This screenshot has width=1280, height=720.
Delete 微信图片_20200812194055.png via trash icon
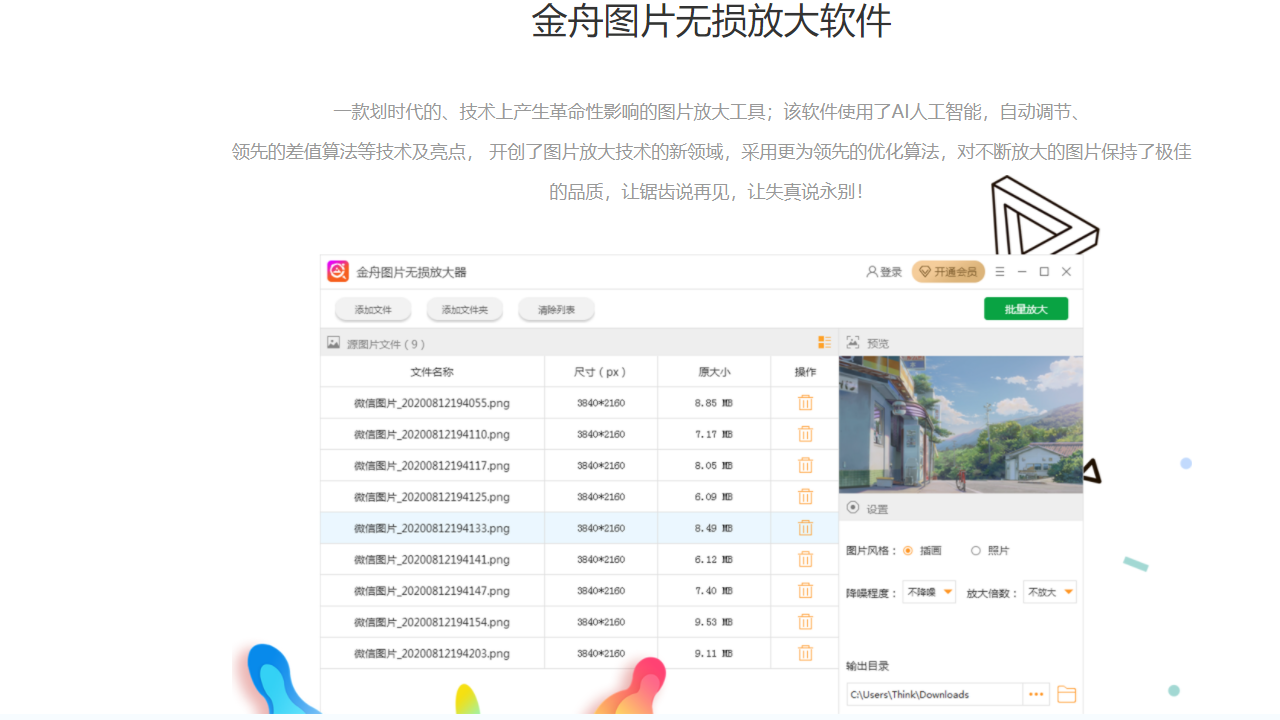pos(805,402)
